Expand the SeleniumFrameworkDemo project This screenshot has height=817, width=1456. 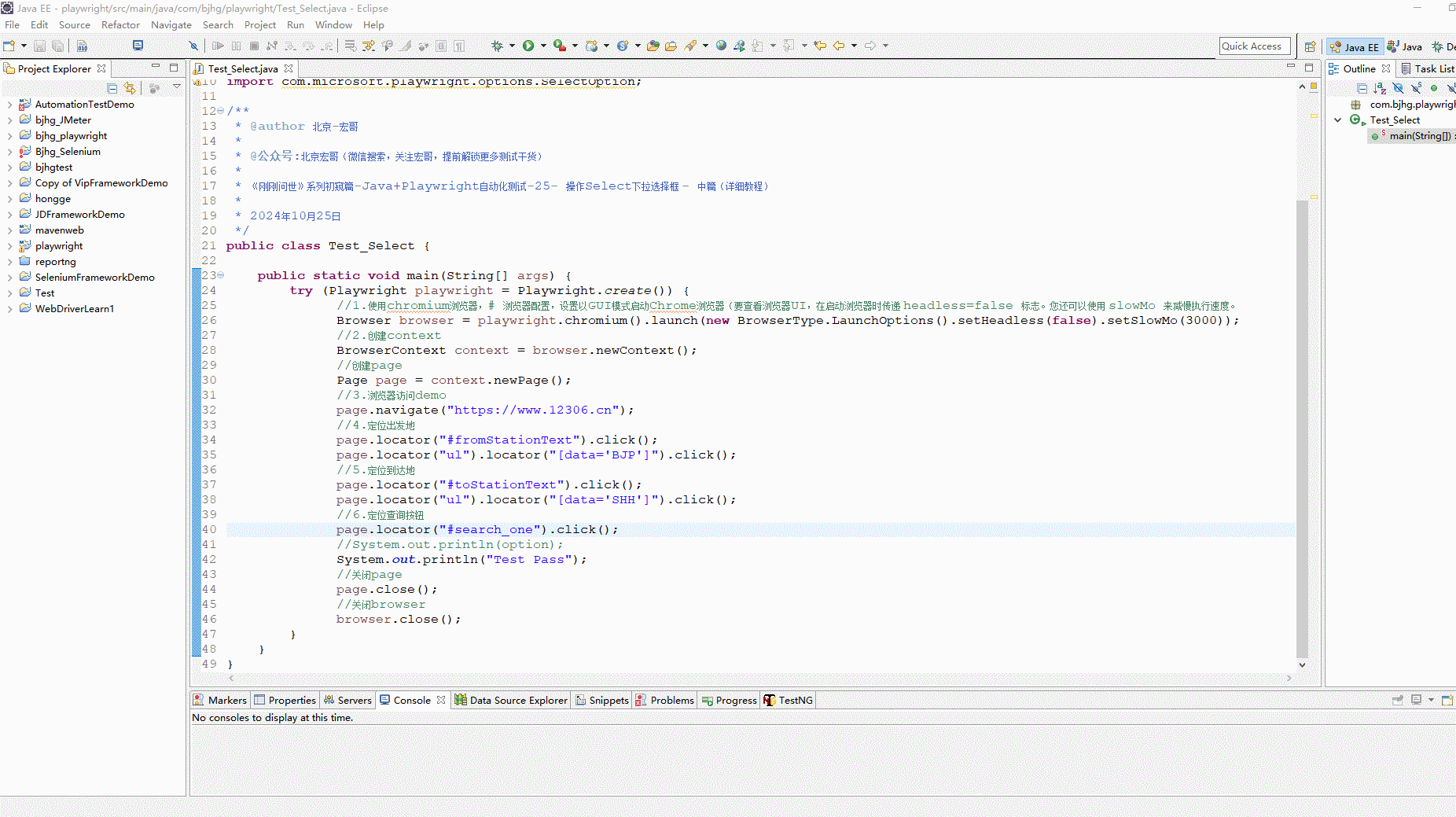pyautogui.click(x=9, y=277)
